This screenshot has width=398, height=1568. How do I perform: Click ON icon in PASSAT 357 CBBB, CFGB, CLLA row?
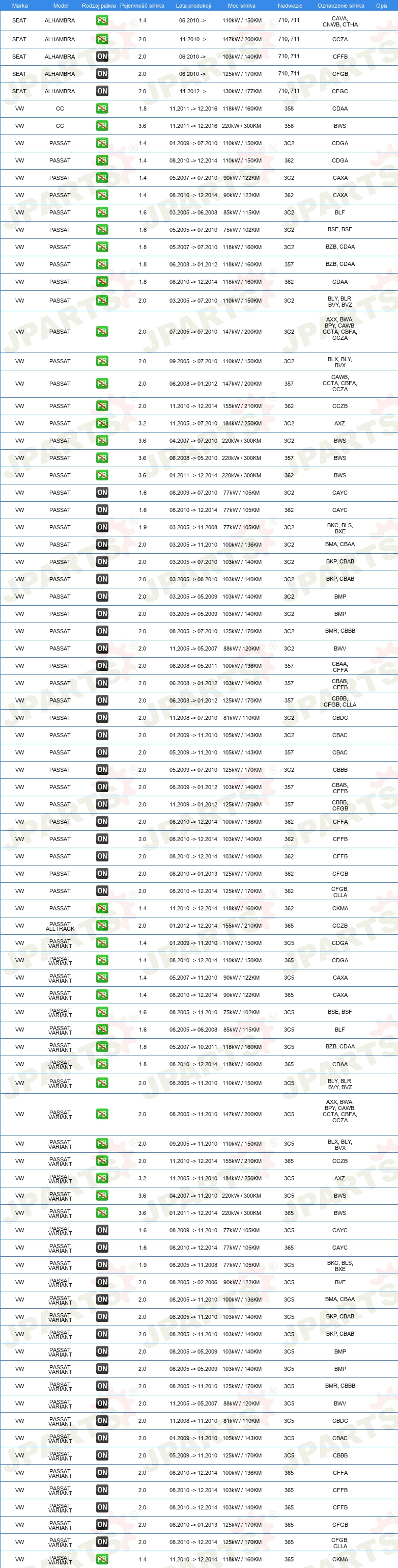[x=102, y=700]
